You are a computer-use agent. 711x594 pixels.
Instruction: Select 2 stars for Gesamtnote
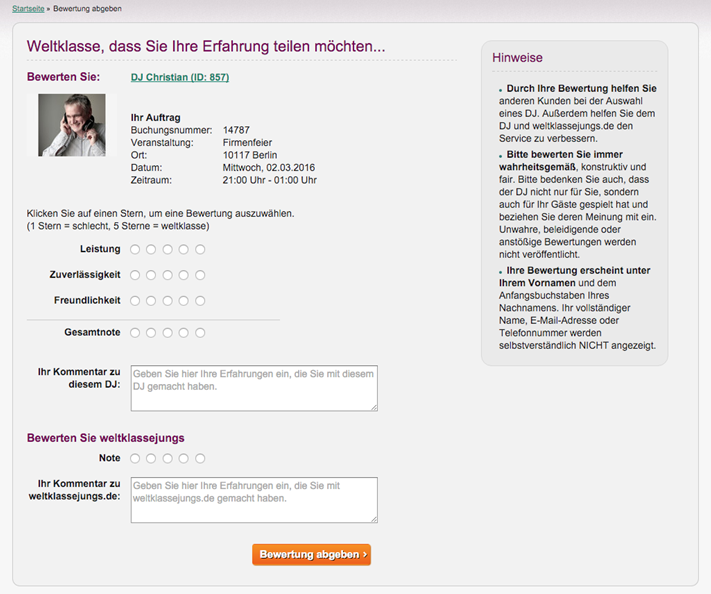tap(151, 333)
